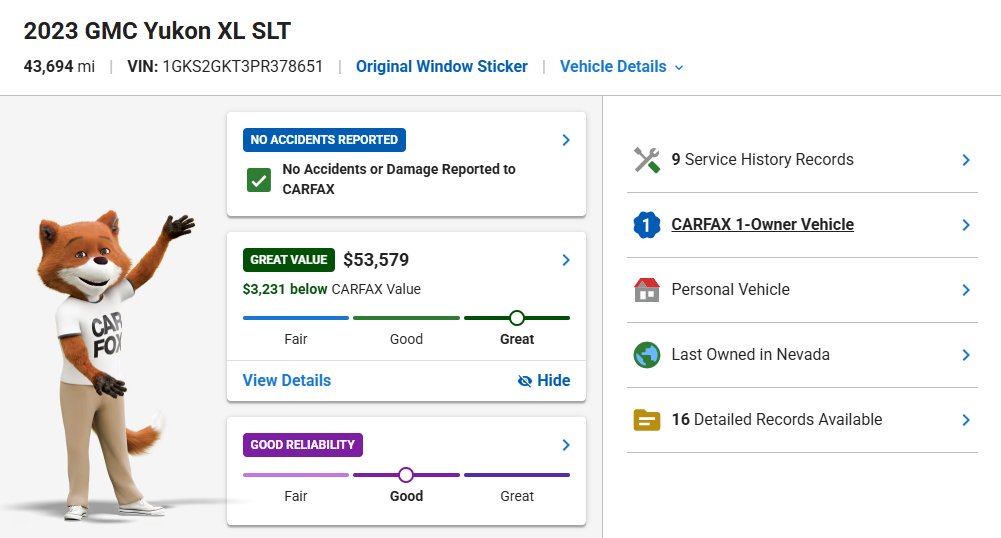Image resolution: width=1001 pixels, height=538 pixels.
Task: Click GREAT VALUE badge
Action: [289, 260]
